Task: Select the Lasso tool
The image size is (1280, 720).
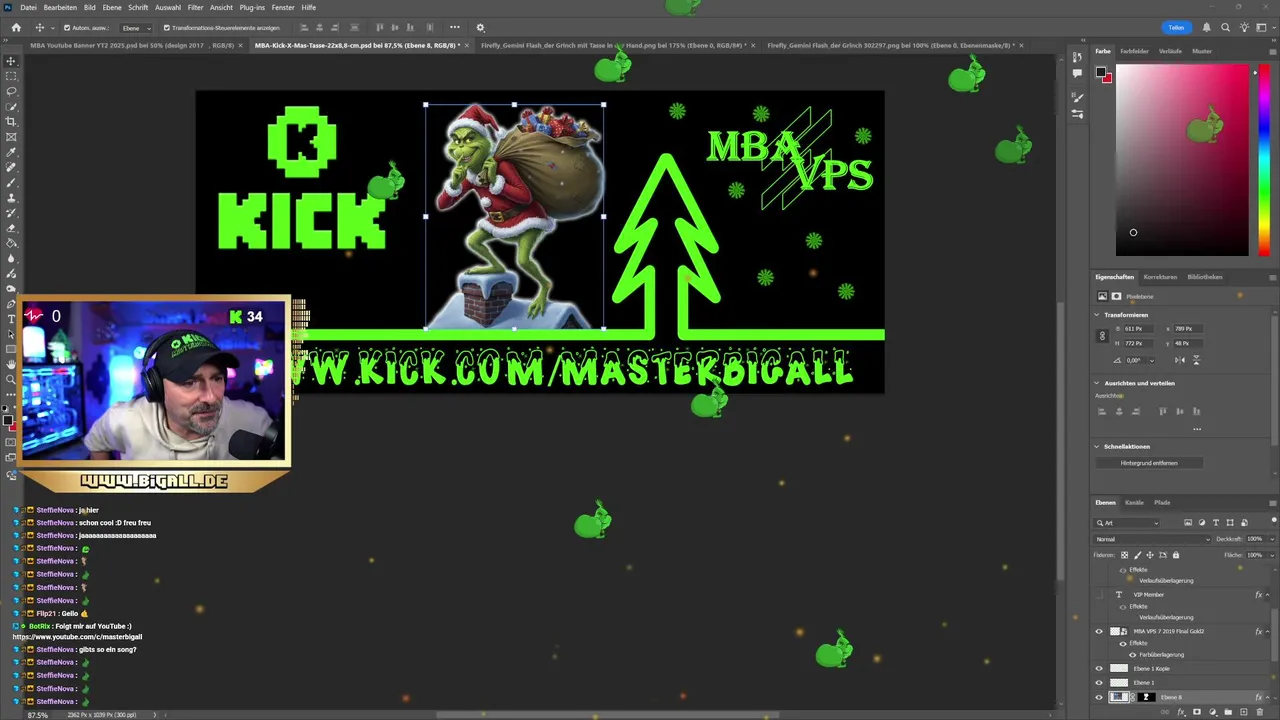Action: pos(11,91)
